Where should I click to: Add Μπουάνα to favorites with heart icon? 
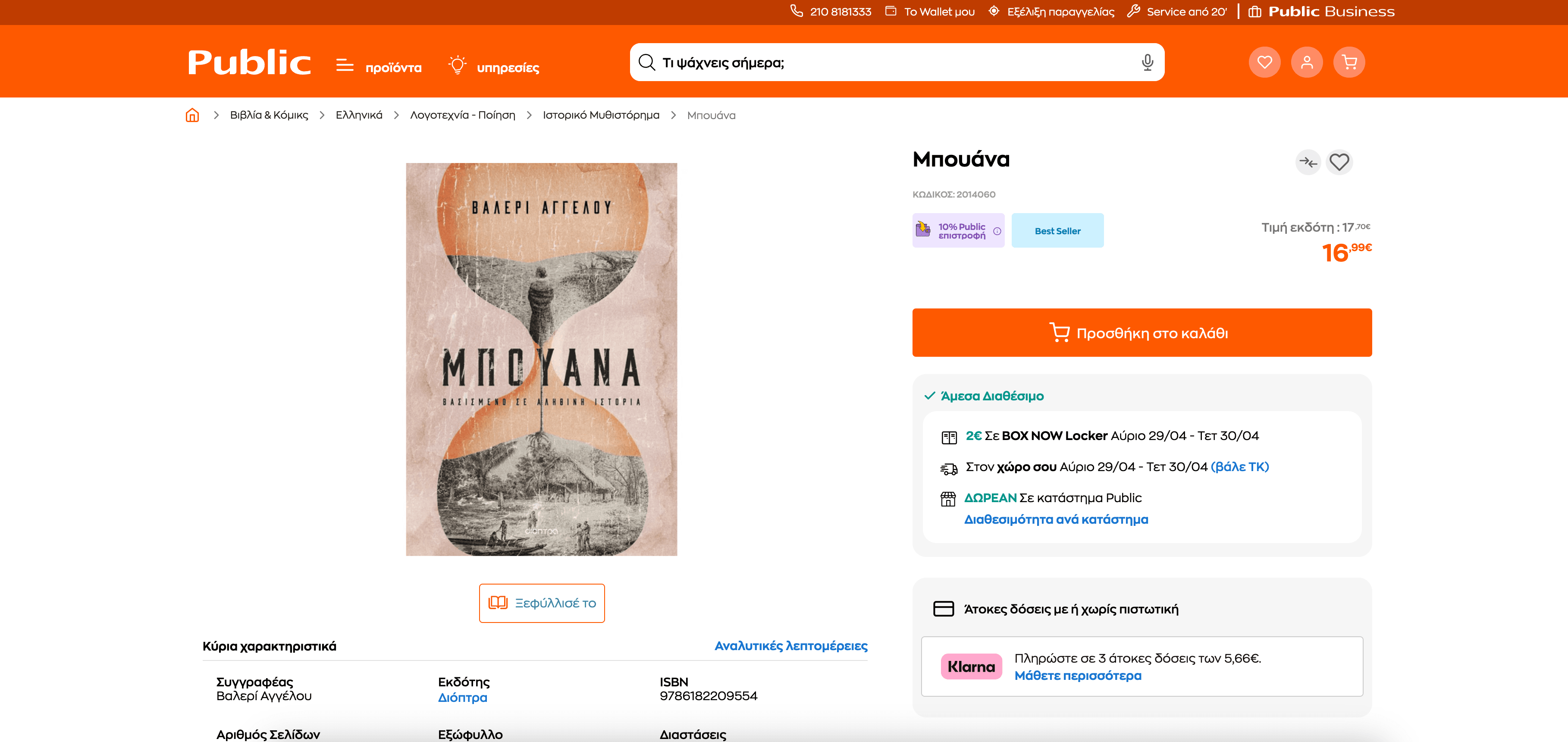[1339, 162]
